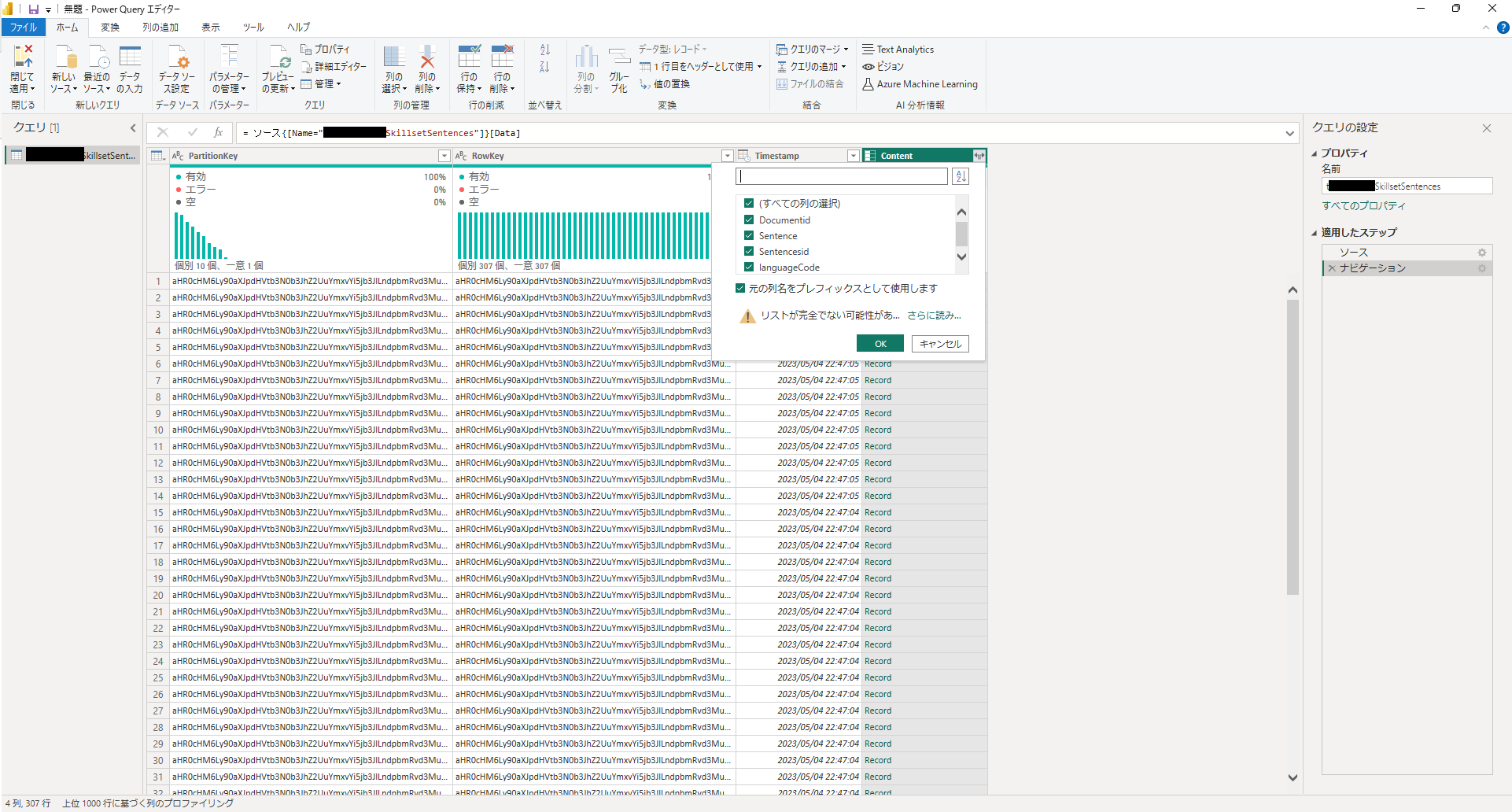Image resolution: width=1512 pixels, height=812 pixels.
Task: Open the New Source (新しいソース) icon
Action: coord(64,57)
